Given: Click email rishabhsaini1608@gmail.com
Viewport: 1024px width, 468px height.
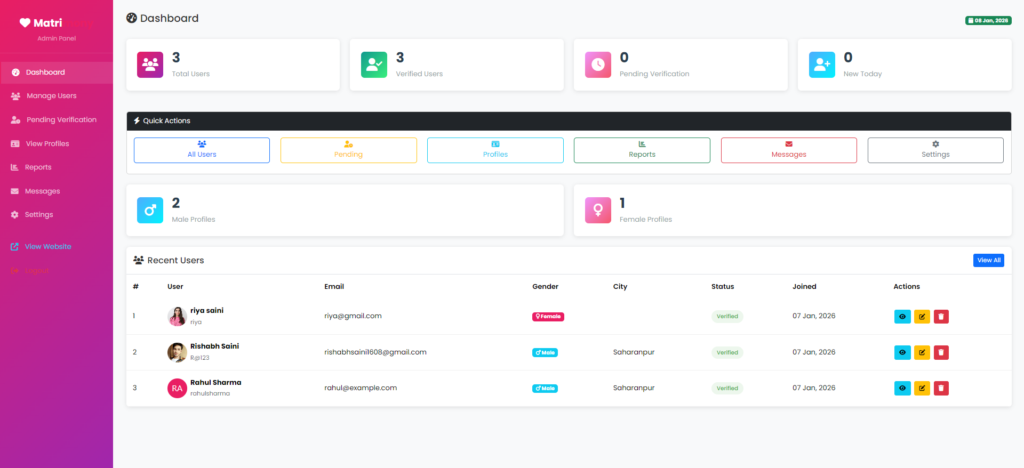Looking at the screenshot, I should tap(376, 352).
